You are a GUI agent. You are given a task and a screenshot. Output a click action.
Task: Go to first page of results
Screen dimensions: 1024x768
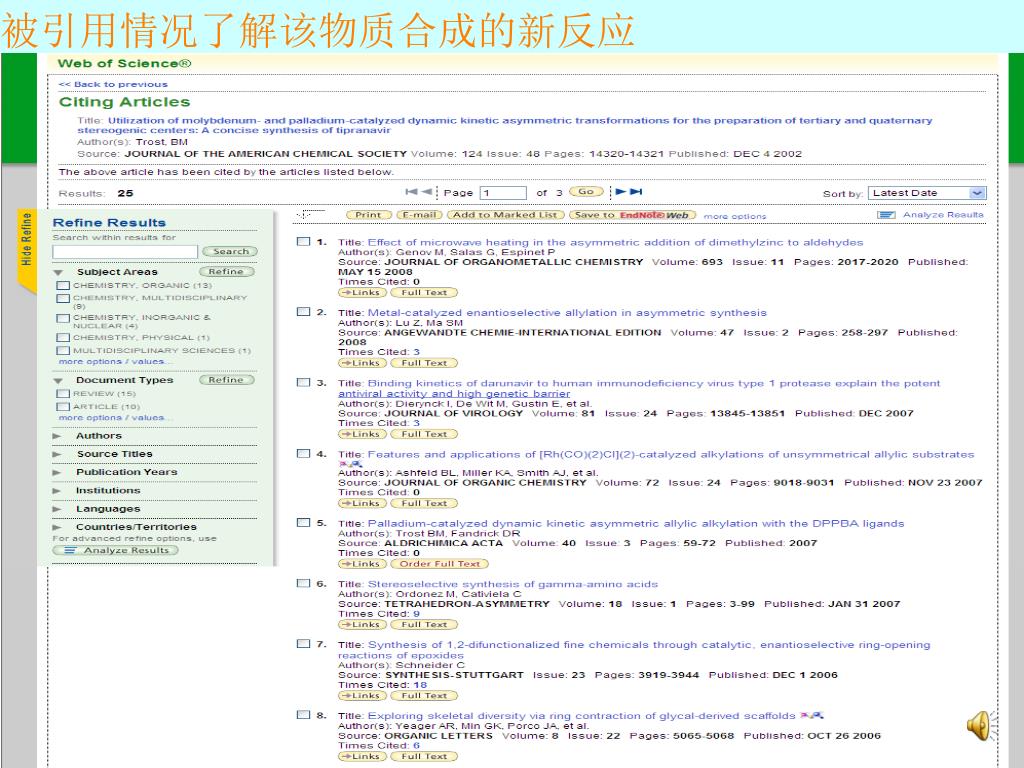[x=411, y=192]
